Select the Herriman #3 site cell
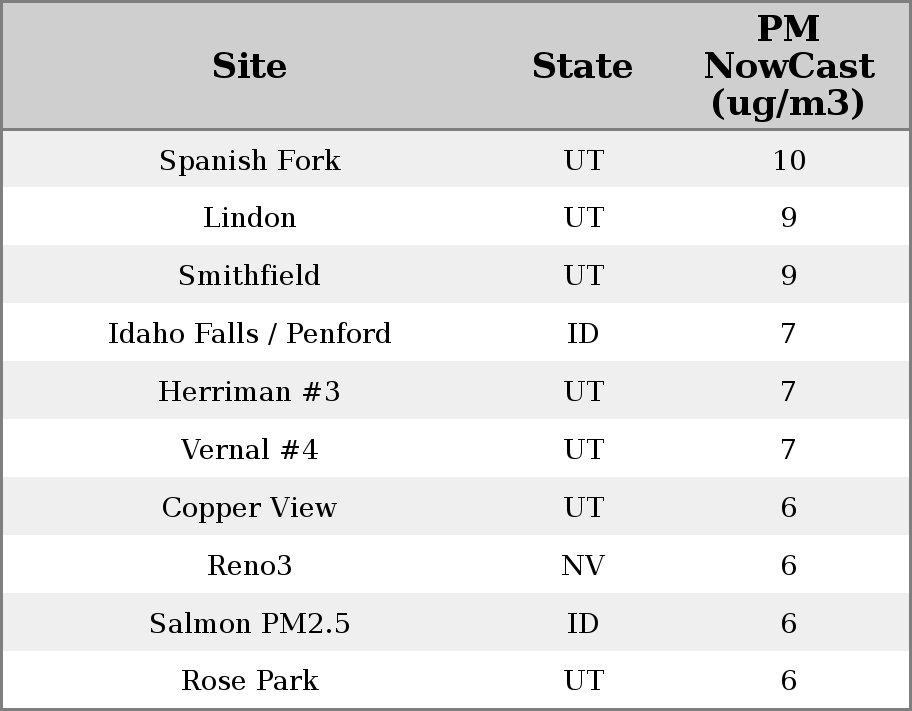This screenshot has width=912, height=711. (250, 392)
